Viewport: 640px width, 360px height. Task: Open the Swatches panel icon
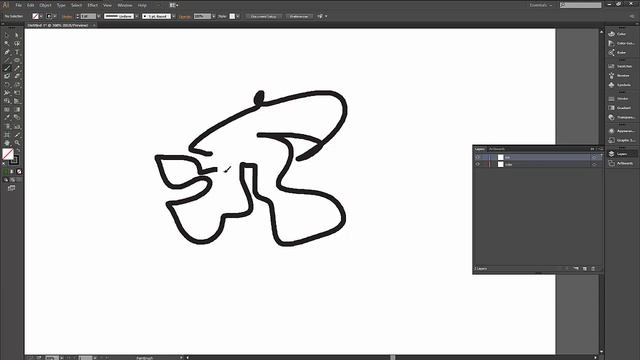611,66
